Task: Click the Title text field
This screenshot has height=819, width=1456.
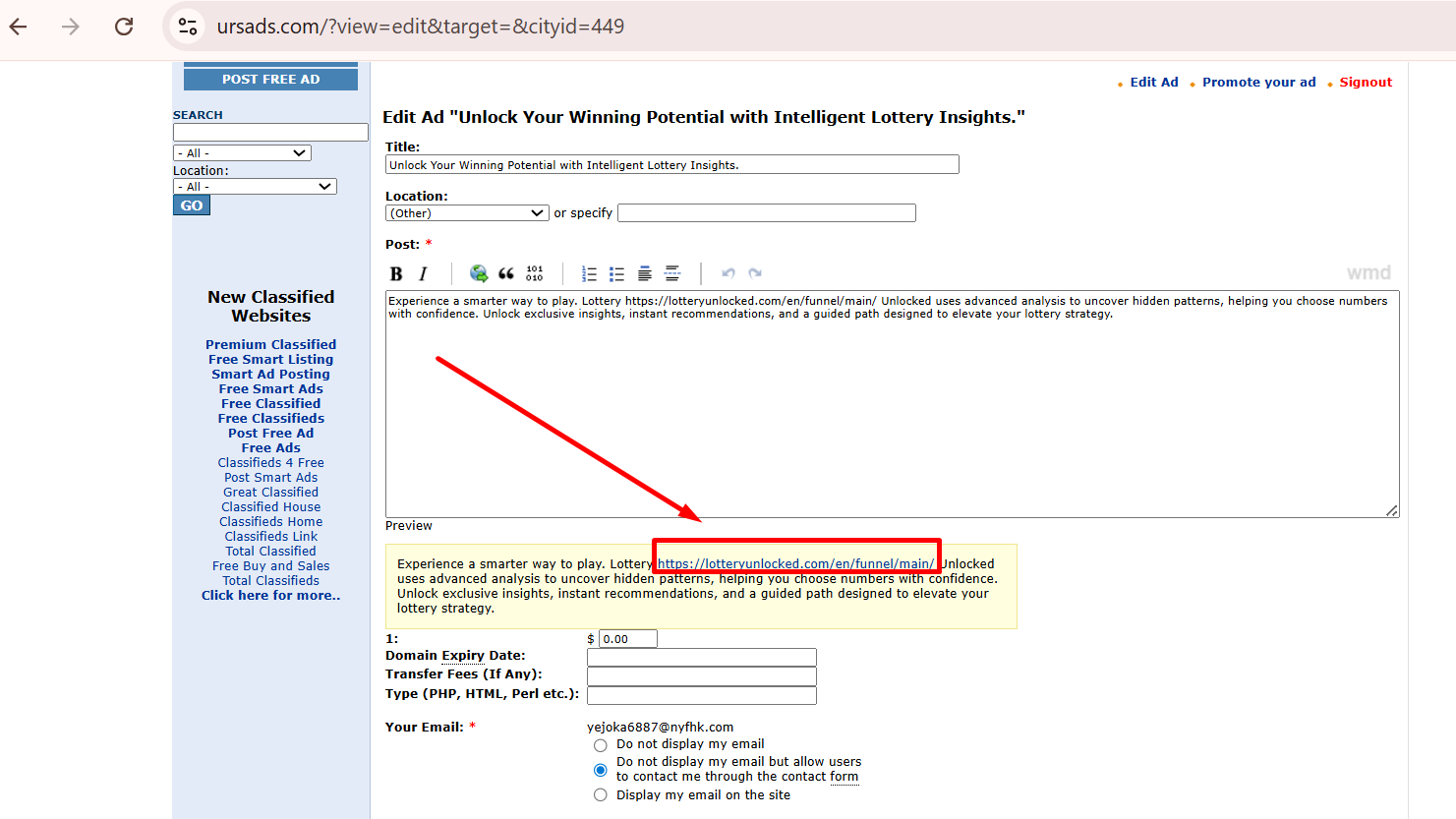Action: tap(671, 165)
